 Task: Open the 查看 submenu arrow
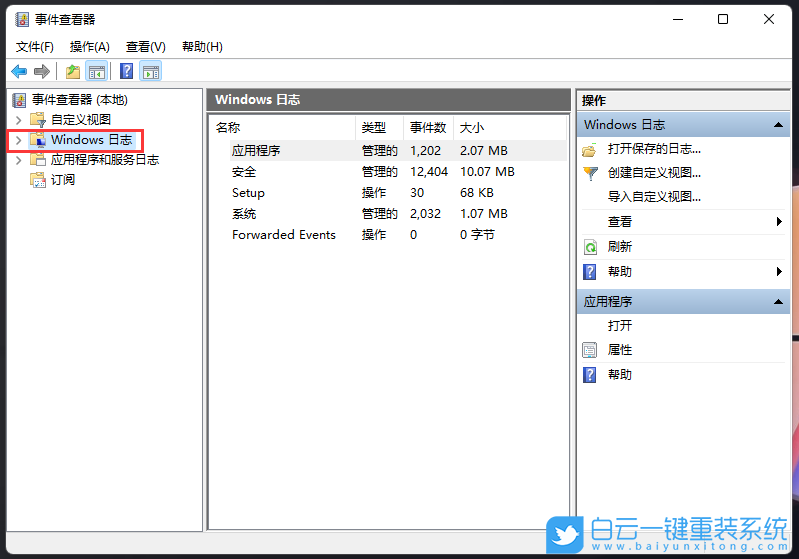(x=779, y=222)
